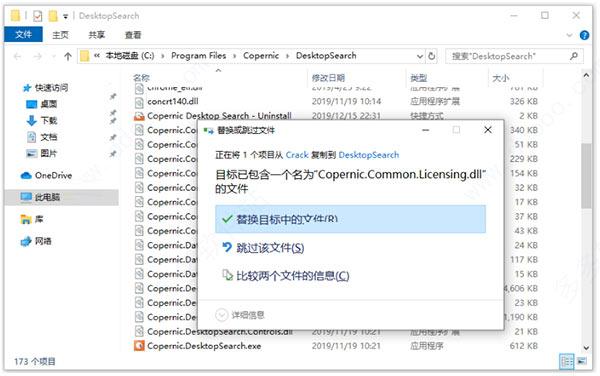This screenshot has height=376, width=600.
Task: Open the quick access toolbar dropdown arrow
Action: 65,16
